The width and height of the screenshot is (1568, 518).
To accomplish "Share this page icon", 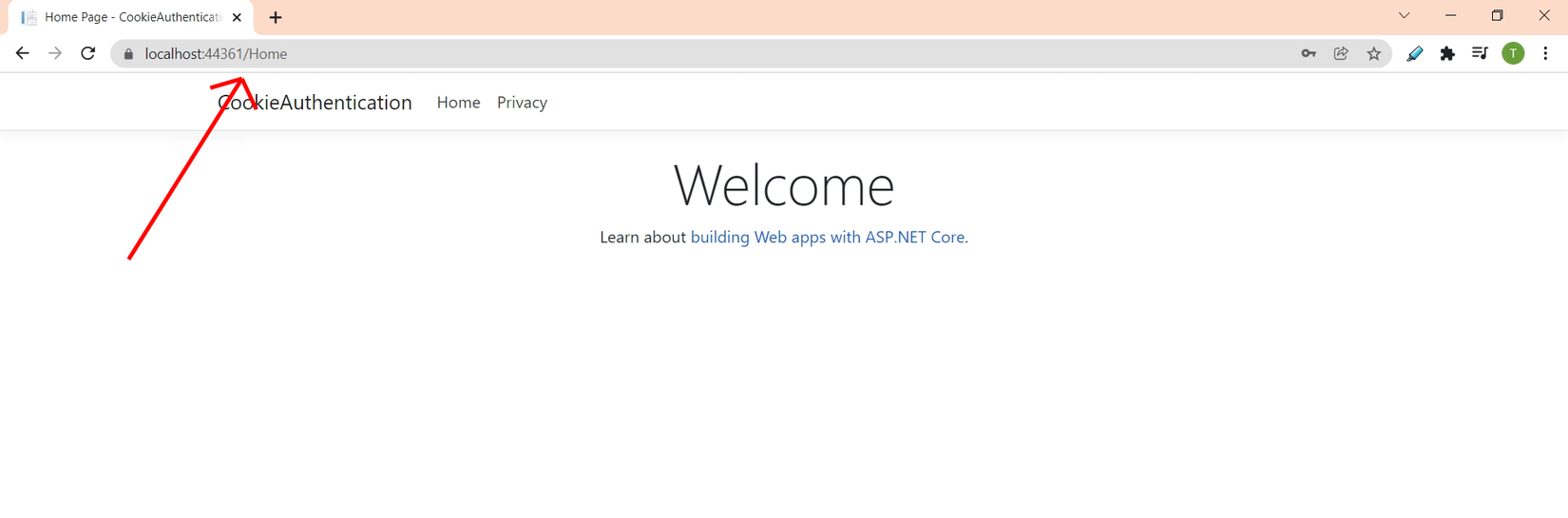I will pos(1341,54).
